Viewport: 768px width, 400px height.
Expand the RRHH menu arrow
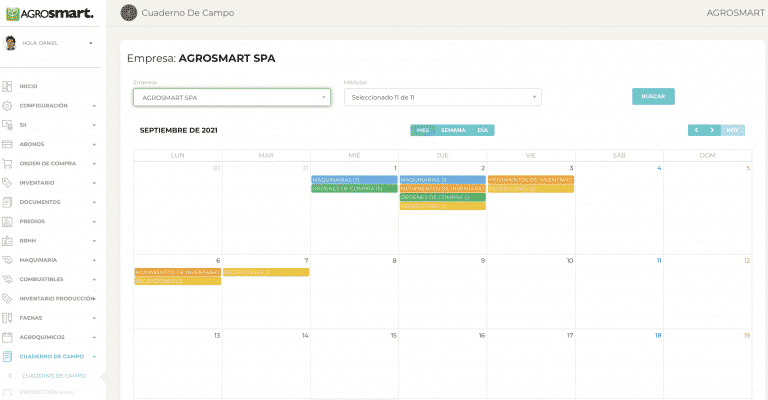coord(94,241)
